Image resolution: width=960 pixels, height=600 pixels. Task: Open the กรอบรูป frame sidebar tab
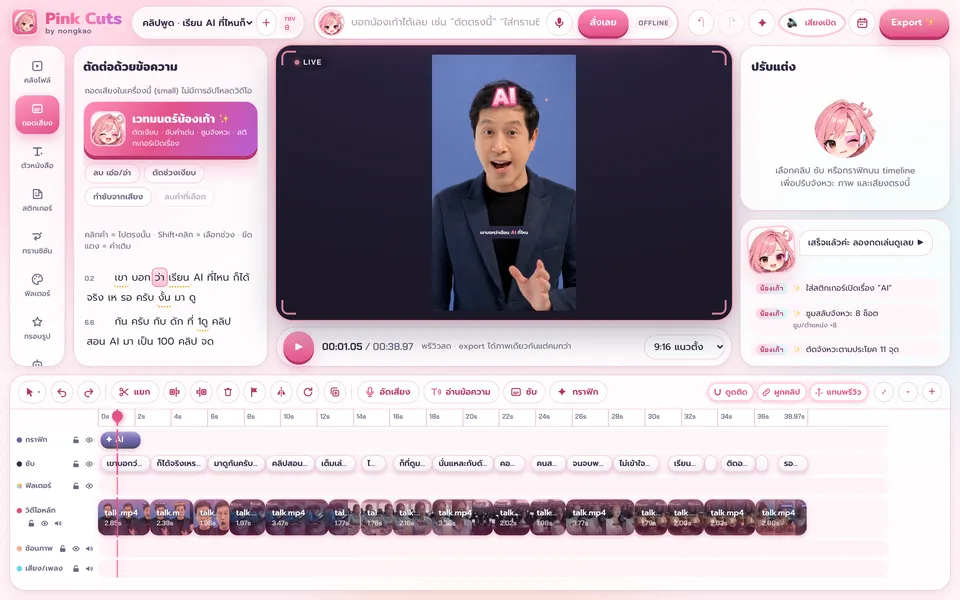pos(37,328)
